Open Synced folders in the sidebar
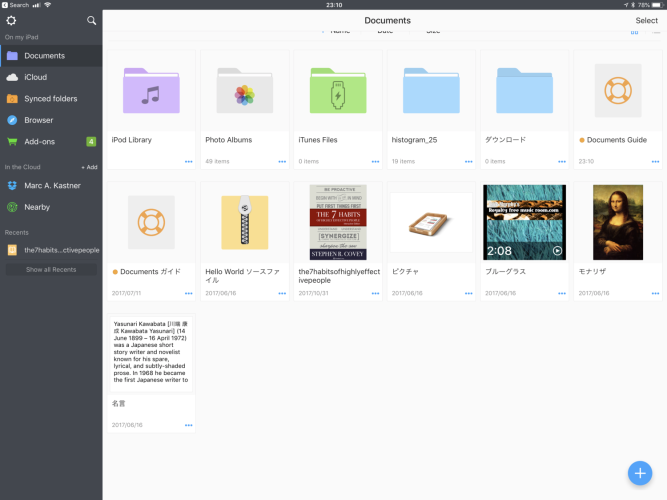This screenshot has height=500, width=667. click(x=50, y=99)
